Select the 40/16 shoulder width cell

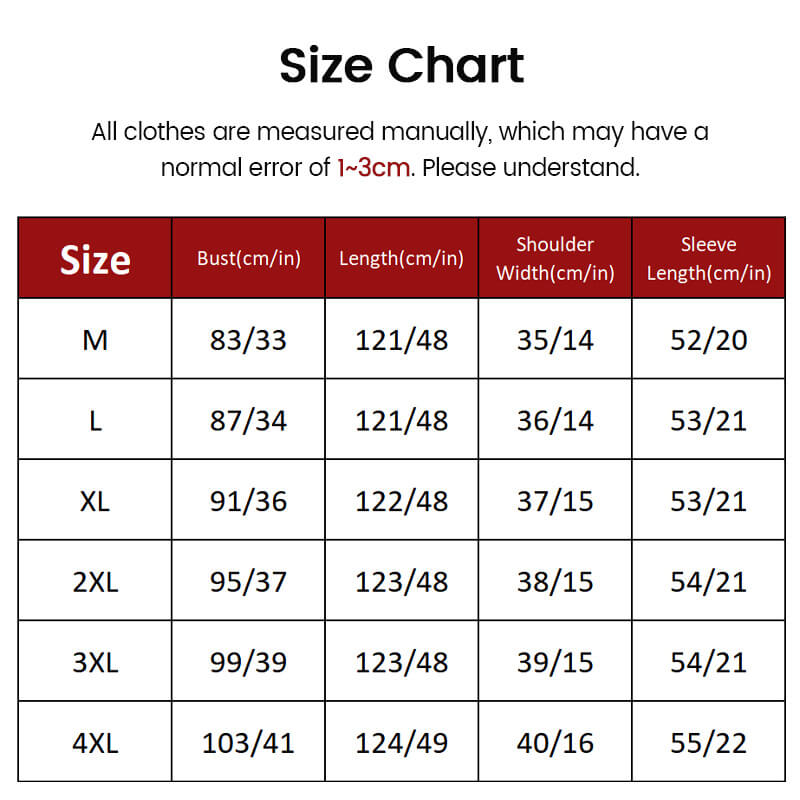coord(555,743)
